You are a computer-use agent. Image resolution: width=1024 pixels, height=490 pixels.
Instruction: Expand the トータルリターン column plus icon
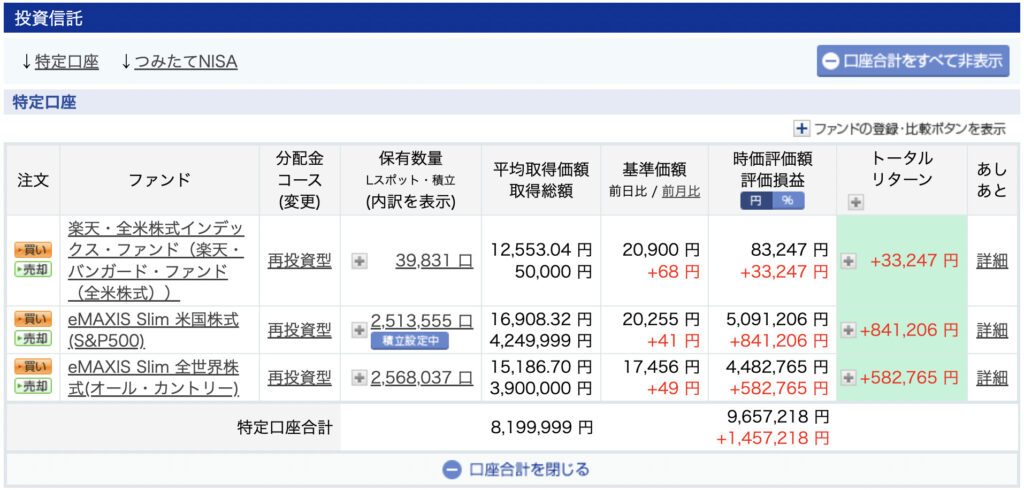pyautogui.click(x=856, y=203)
